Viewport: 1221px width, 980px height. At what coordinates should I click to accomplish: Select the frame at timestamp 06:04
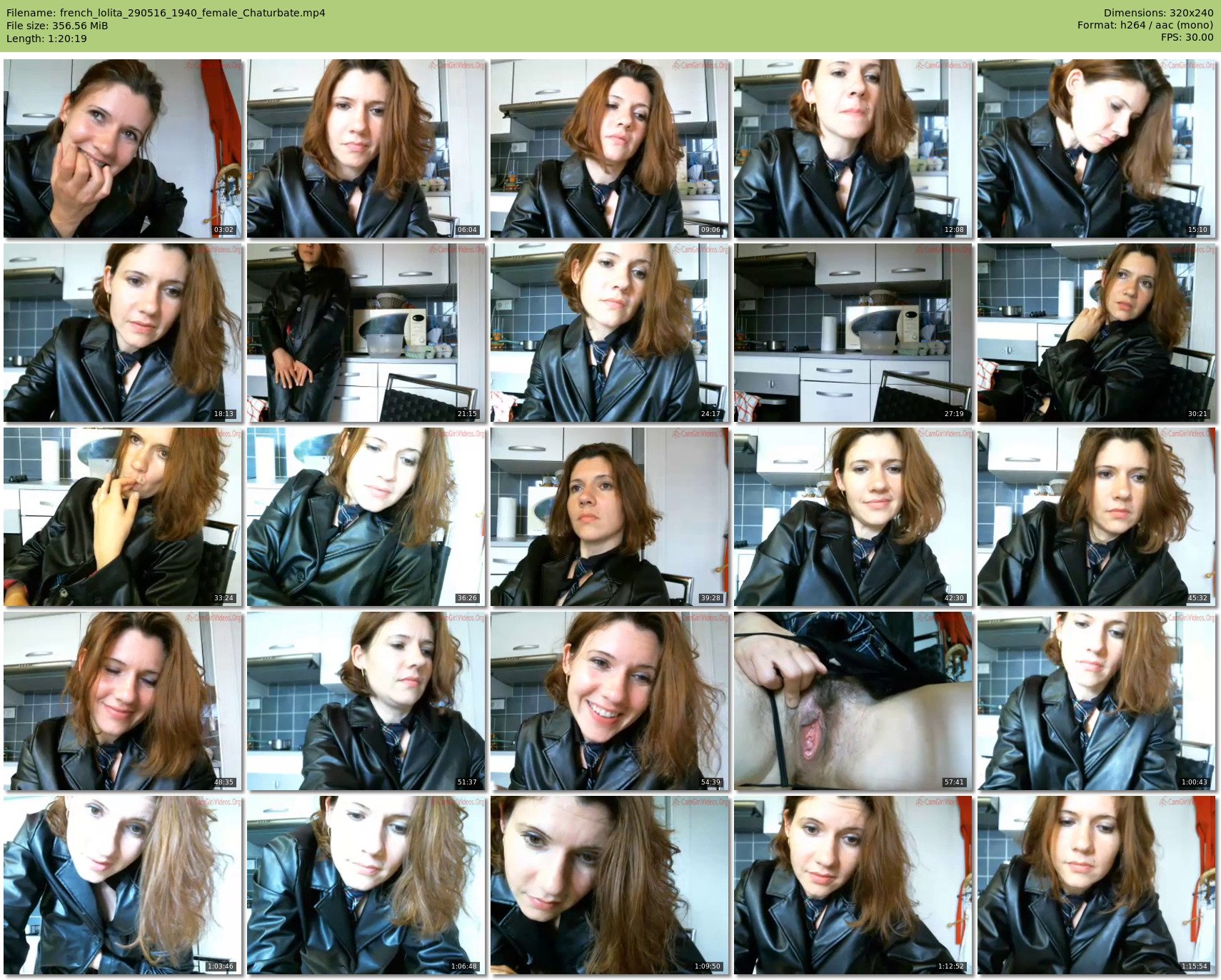click(366, 148)
